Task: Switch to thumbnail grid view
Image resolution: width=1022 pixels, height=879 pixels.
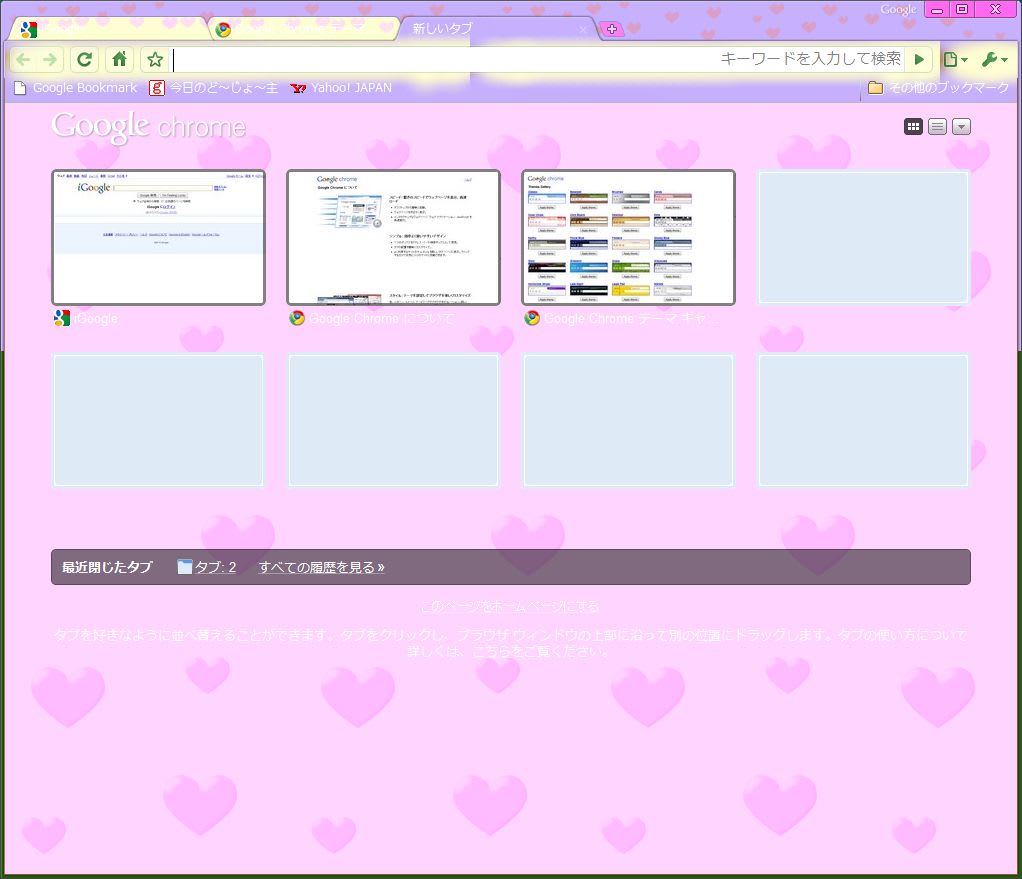Action: (x=913, y=126)
